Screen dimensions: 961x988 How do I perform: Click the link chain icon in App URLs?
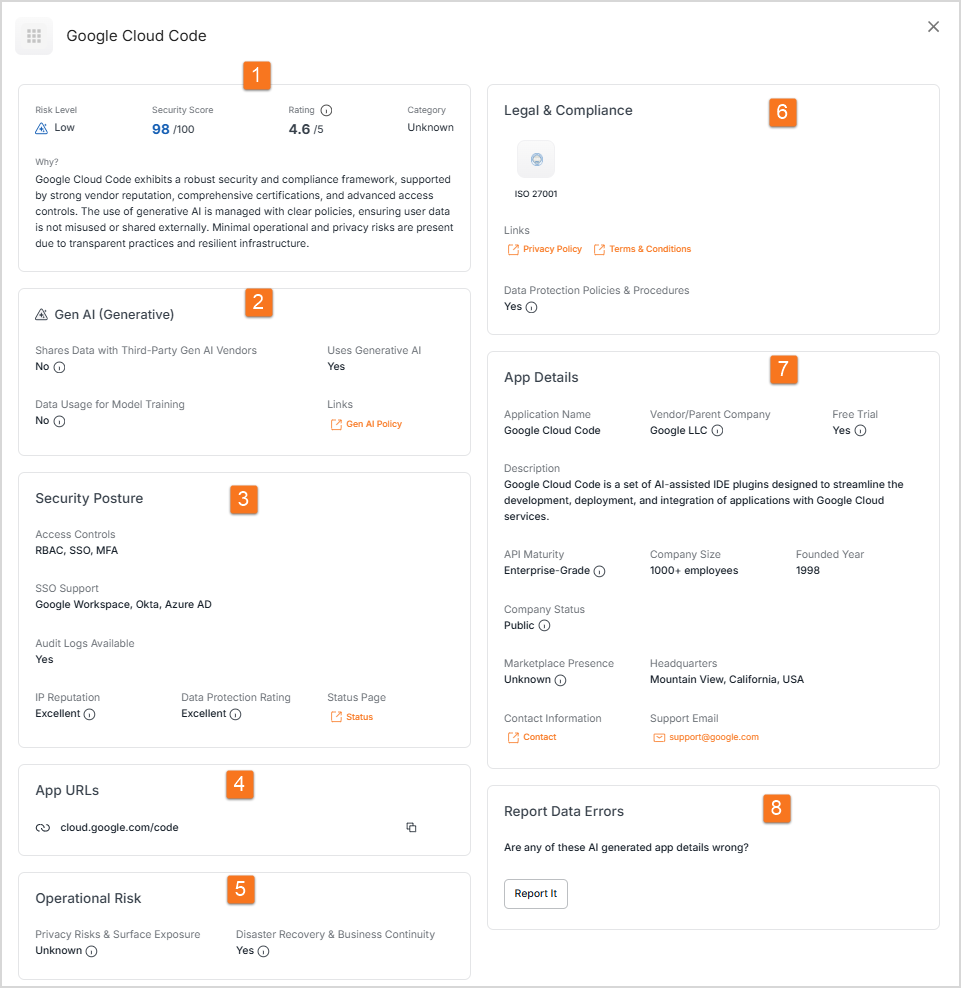point(43,828)
